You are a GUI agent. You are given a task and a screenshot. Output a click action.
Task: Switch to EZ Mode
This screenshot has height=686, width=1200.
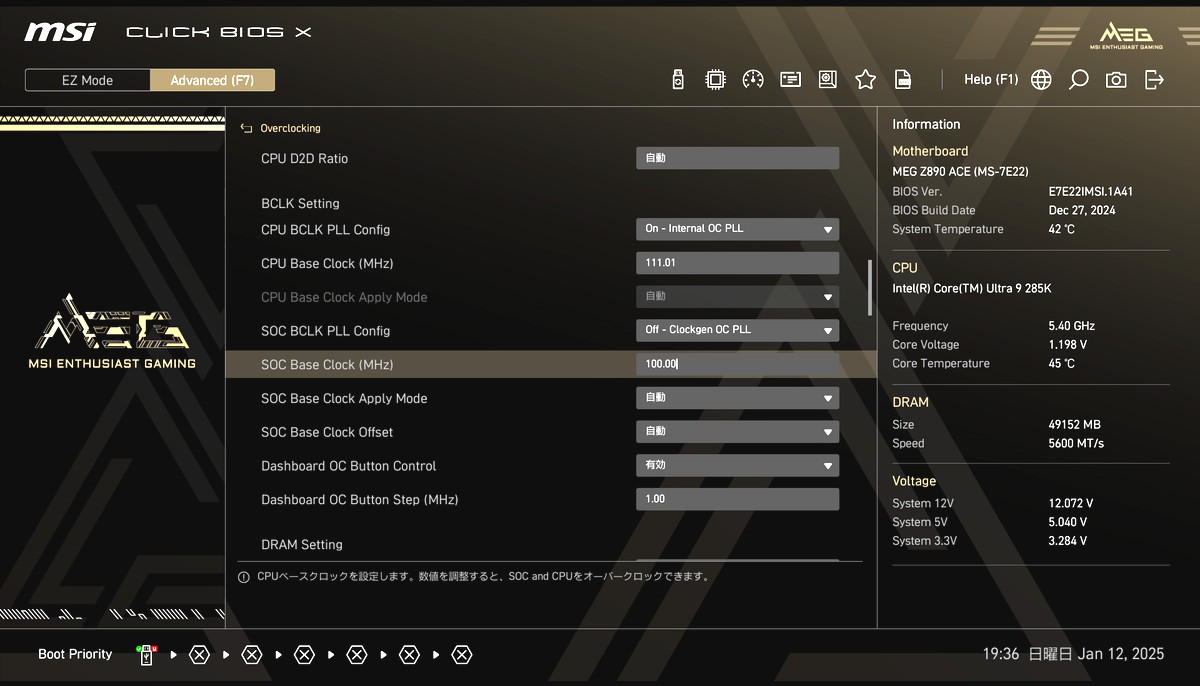tap(88, 80)
